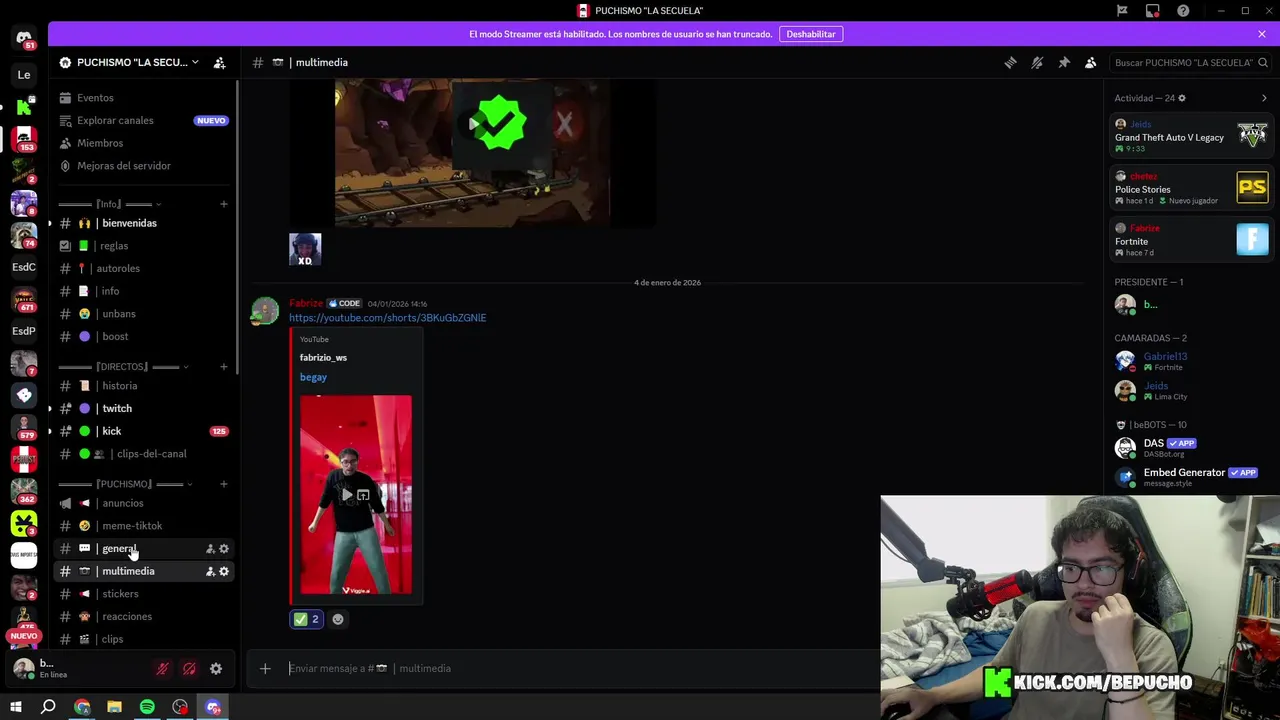Collapse the DIRECTOS category

pyautogui.click(x=123, y=367)
